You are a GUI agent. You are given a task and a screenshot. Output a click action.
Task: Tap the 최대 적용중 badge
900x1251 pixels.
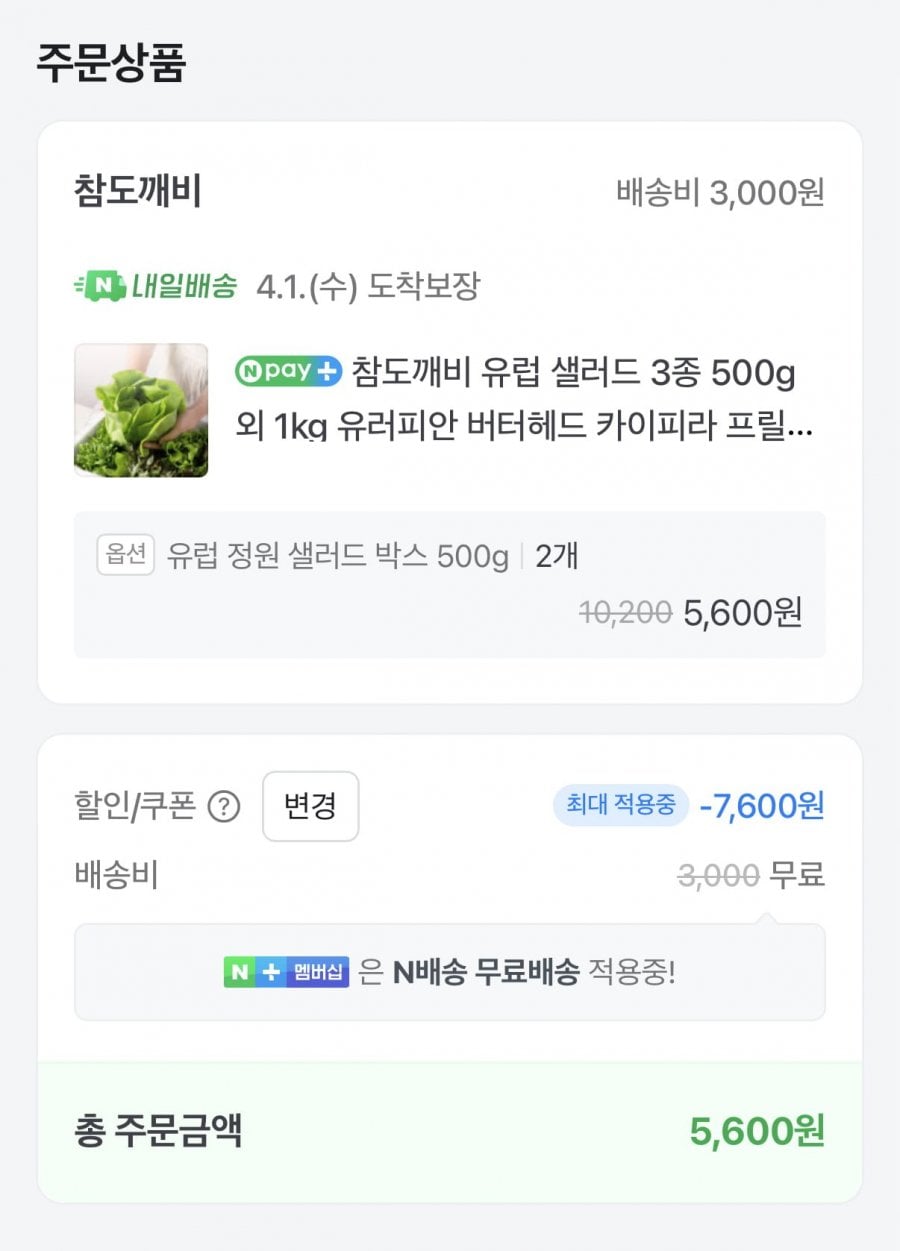620,804
